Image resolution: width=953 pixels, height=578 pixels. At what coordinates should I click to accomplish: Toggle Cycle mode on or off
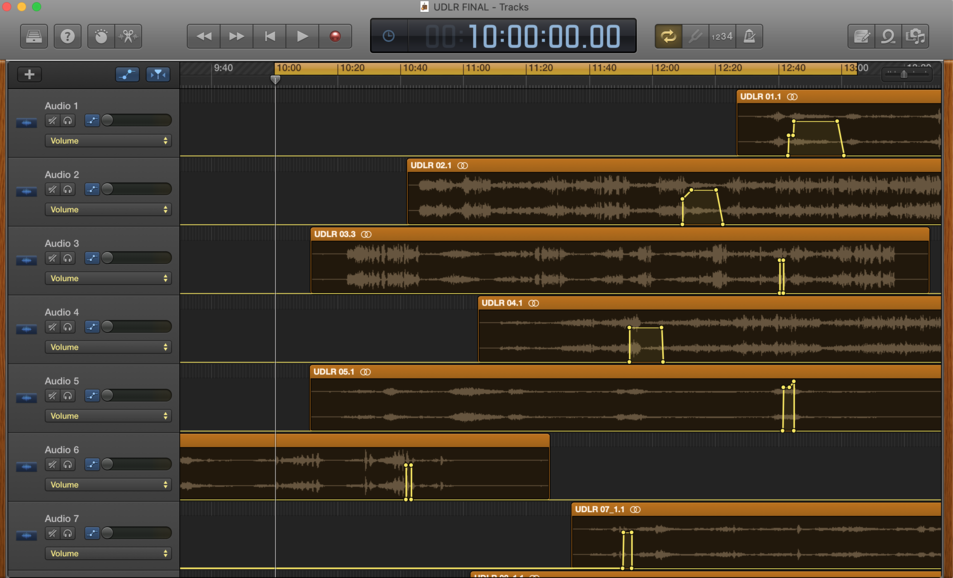667,36
